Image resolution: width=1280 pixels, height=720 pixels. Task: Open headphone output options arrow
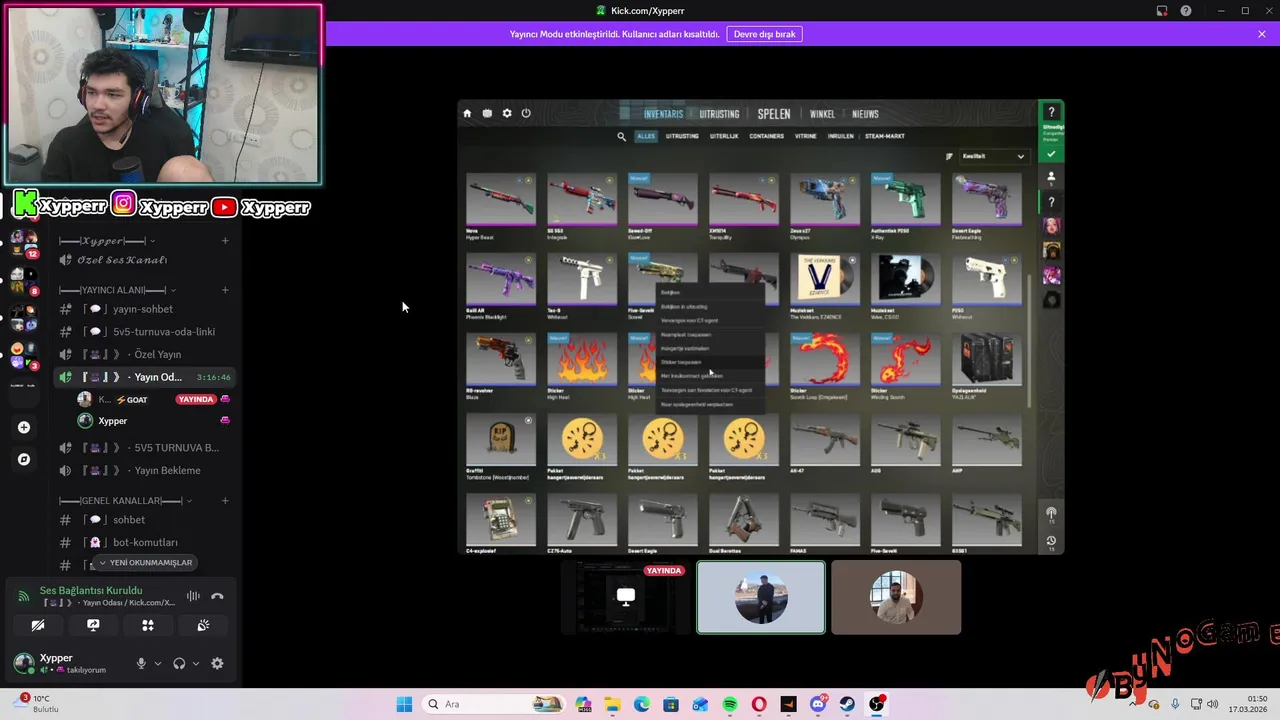195,663
